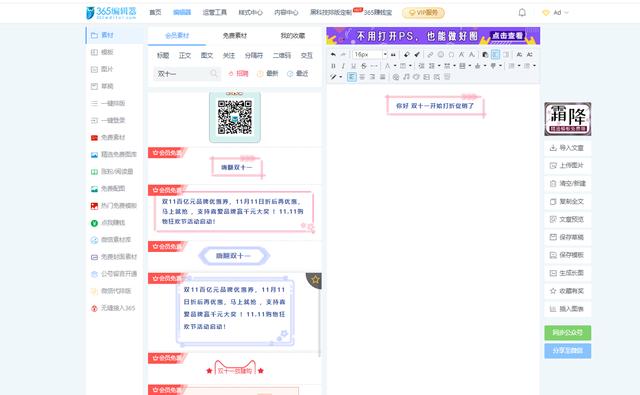Sort materials by 最新
The image size is (640, 395).
point(267,73)
